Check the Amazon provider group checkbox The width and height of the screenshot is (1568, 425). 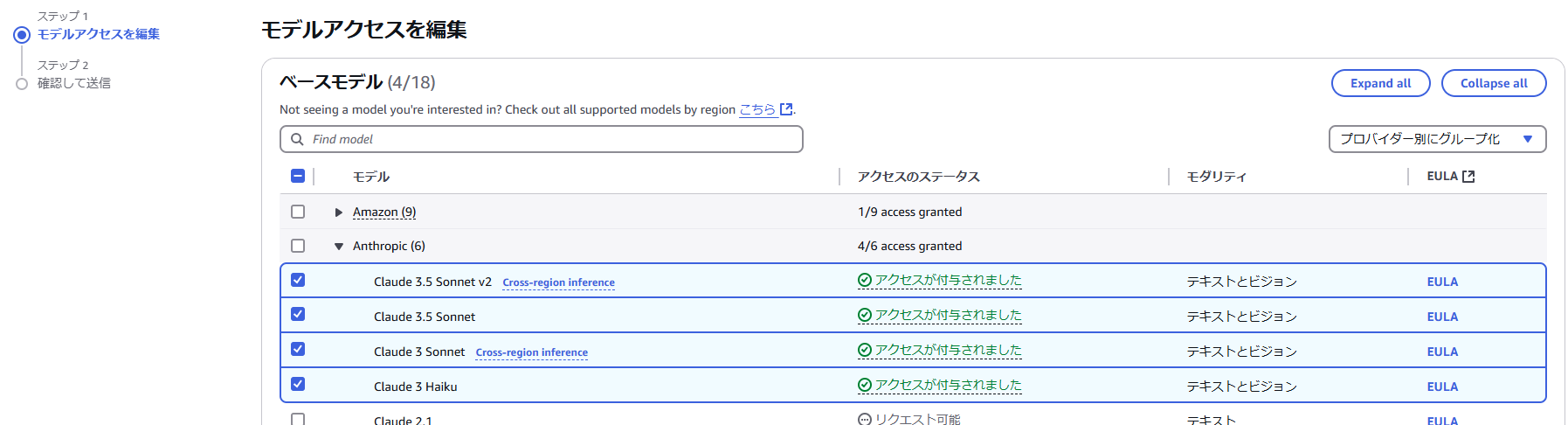pos(298,212)
